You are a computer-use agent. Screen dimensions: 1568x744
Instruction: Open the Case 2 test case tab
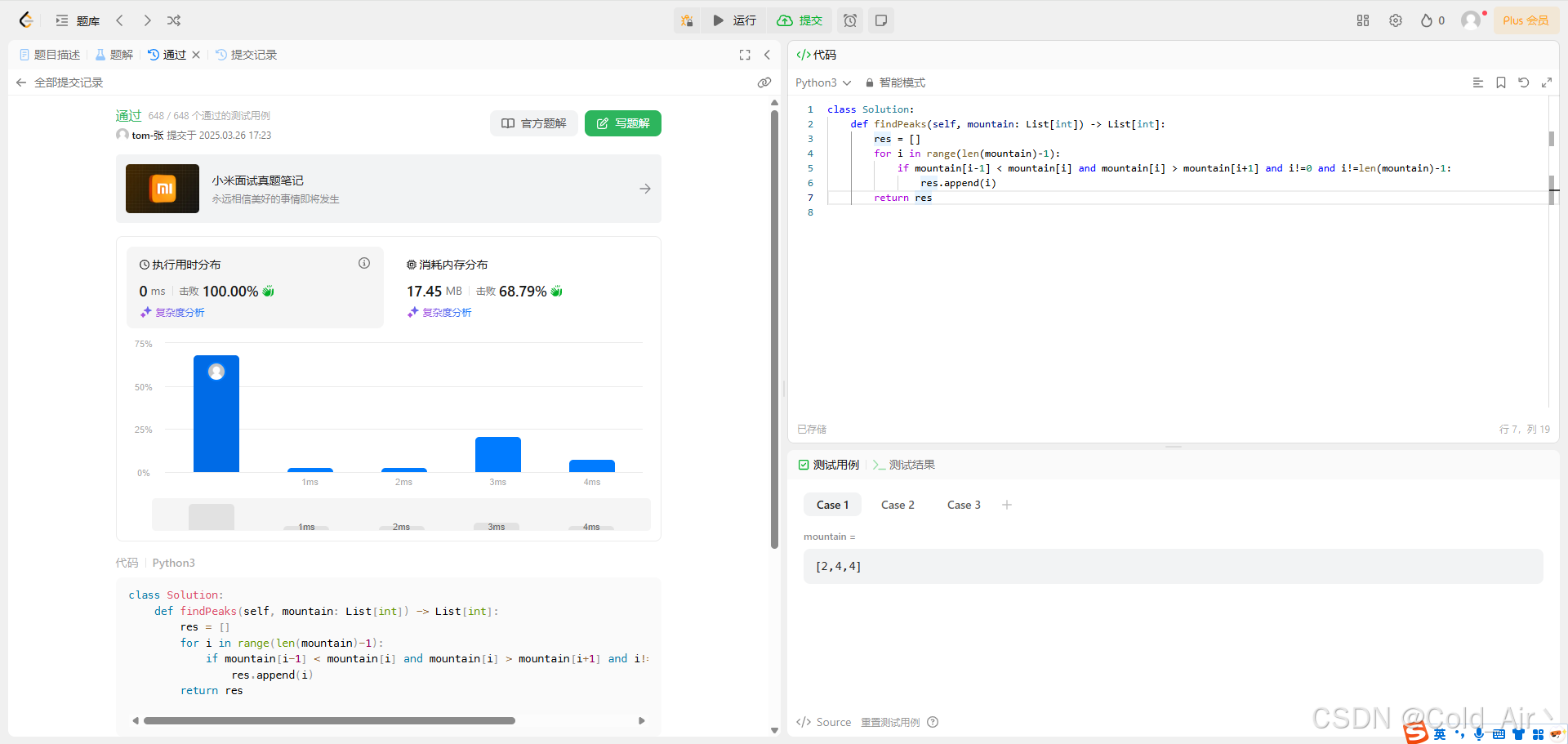coord(897,505)
